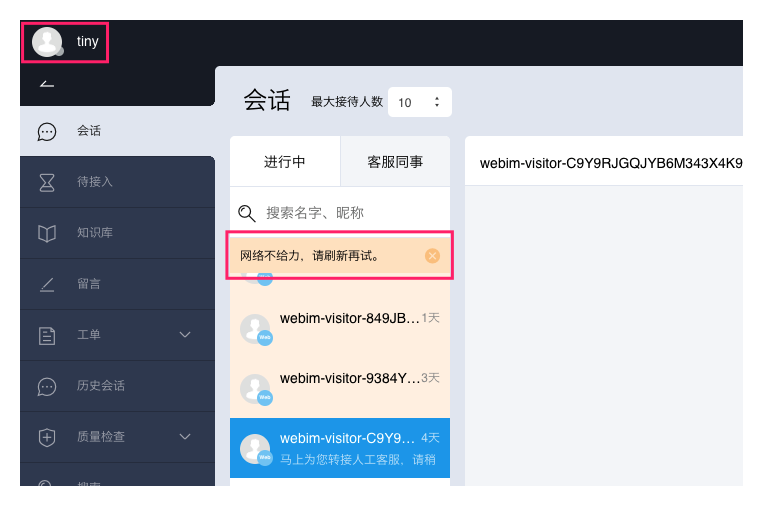
Task: Click the 留言 pencil icon
Action: [47, 284]
